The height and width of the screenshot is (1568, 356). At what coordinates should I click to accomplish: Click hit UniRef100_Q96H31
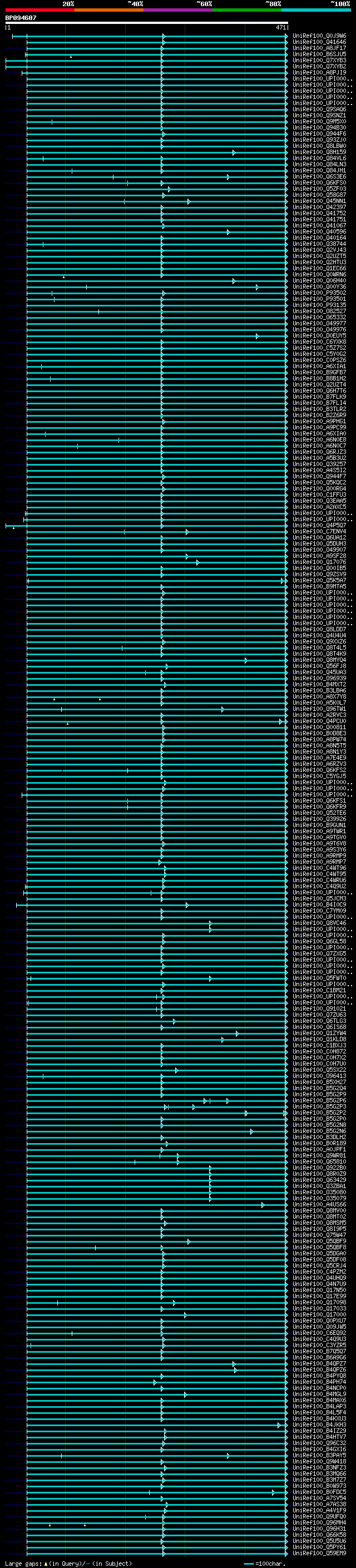coord(319,1529)
